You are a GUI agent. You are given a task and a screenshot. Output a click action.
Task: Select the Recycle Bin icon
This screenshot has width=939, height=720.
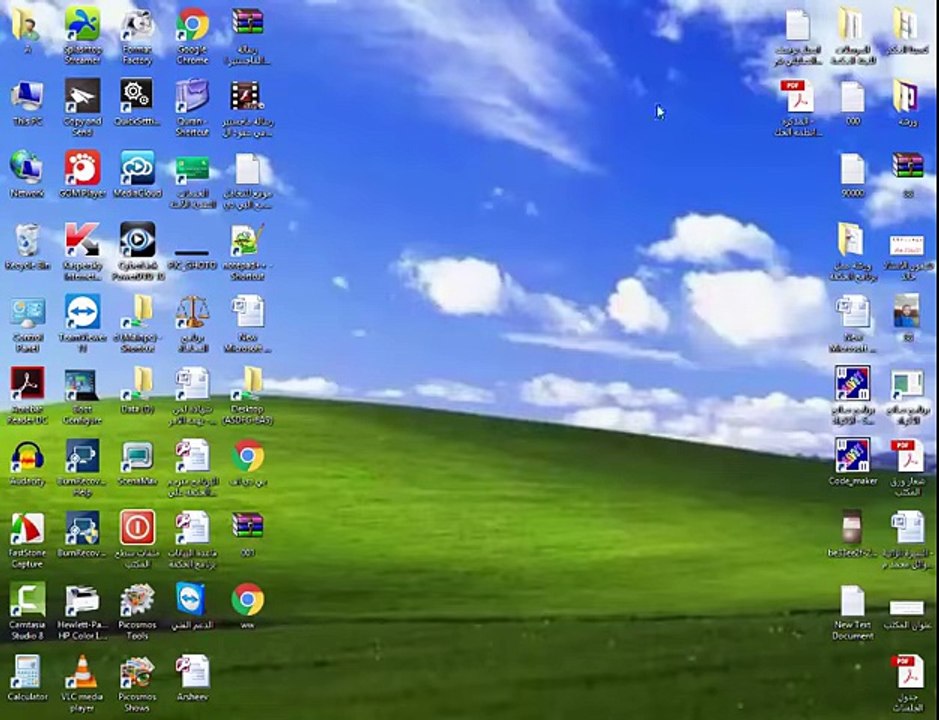point(28,246)
